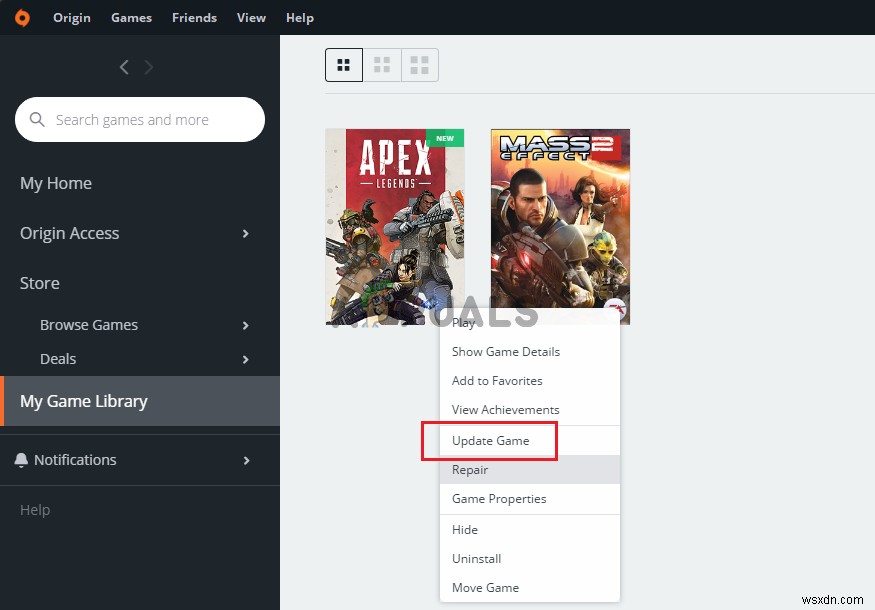Select the smallest grid view icon
875x610 pixels.
343,64
